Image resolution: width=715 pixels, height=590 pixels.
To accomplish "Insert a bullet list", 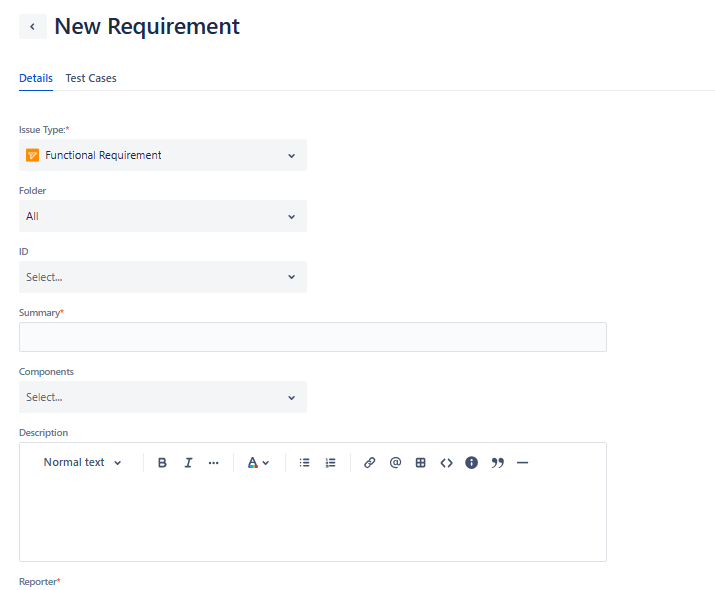I will [305, 463].
